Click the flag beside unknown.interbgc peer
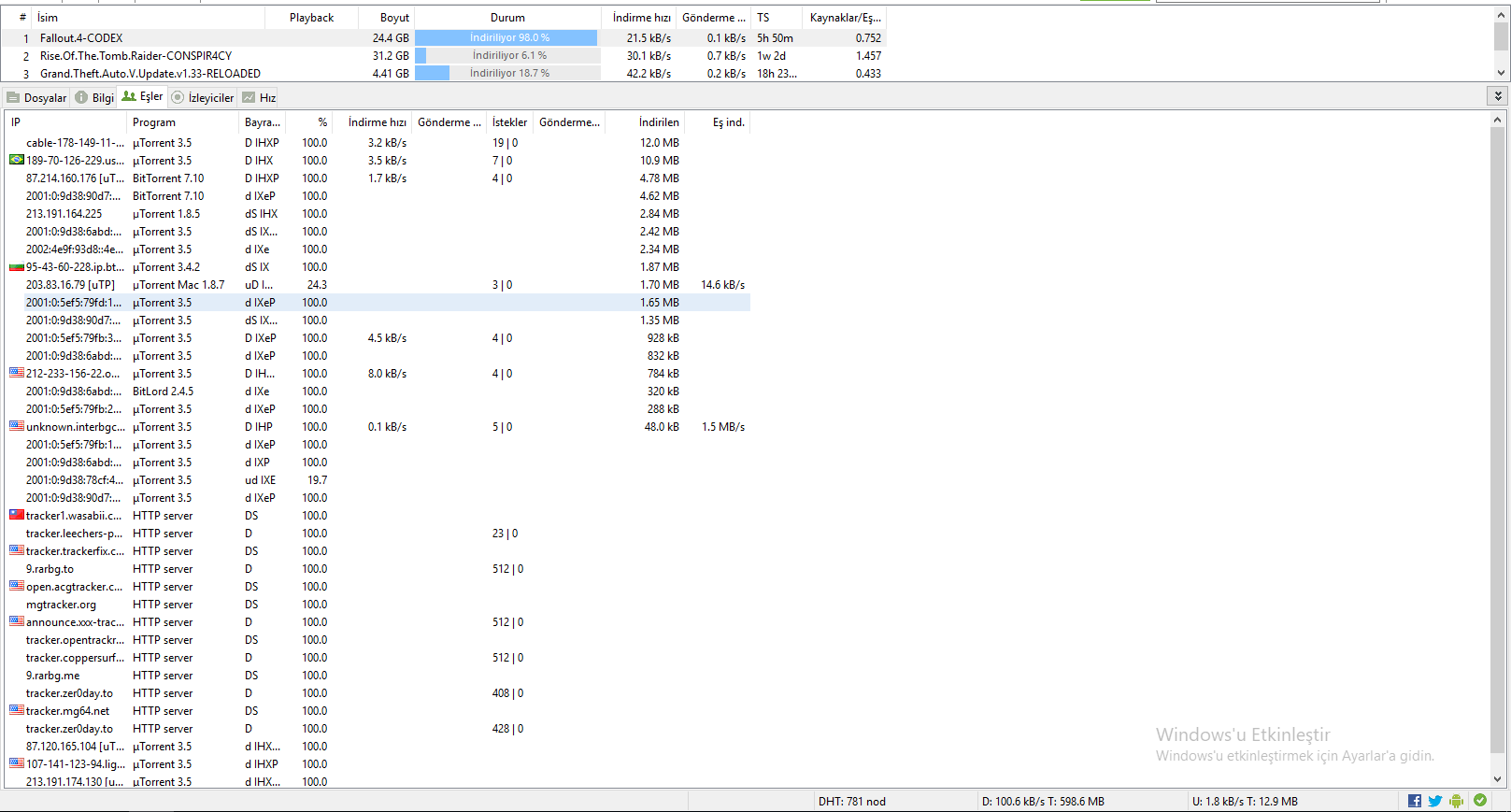The image size is (1511, 812). tap(17, 426)
